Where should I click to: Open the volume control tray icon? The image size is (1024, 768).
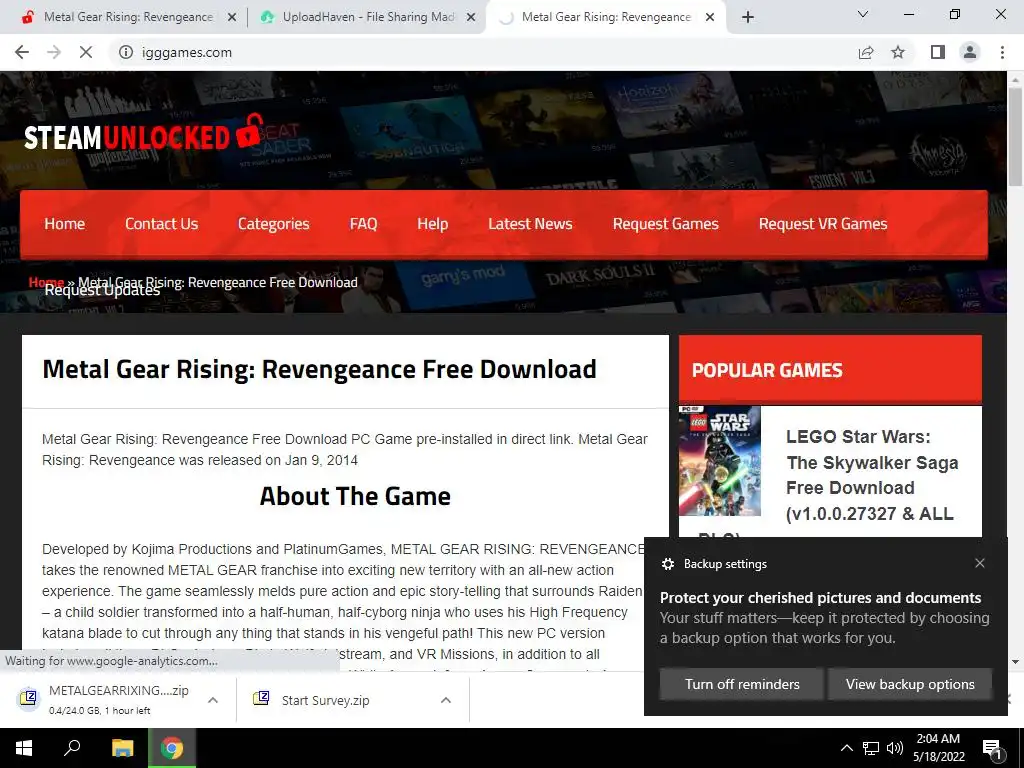coord(895,748)
